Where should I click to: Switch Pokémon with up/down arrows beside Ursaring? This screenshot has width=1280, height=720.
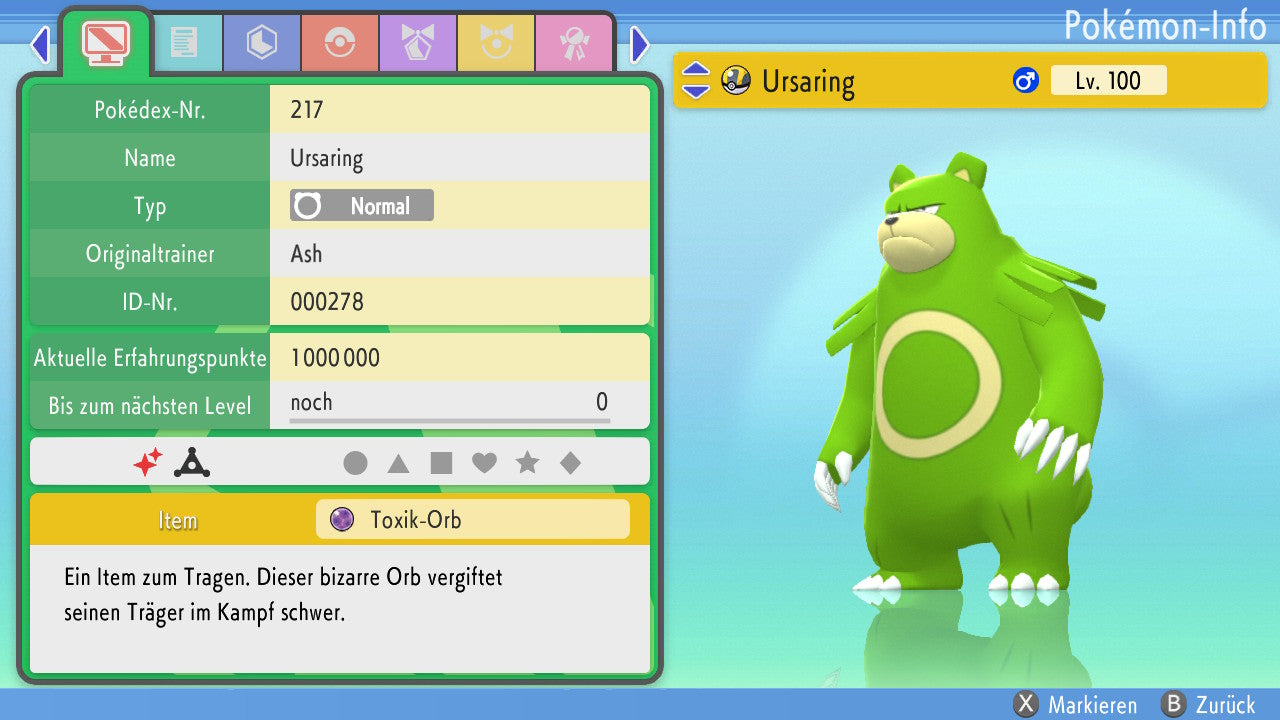pos(695,81)
